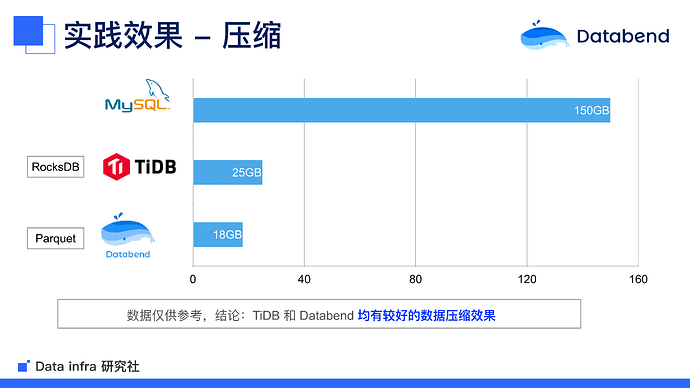690x388 pixels.
Task: Click the text 数据仅供参考，结论
Action: (183, 315)
